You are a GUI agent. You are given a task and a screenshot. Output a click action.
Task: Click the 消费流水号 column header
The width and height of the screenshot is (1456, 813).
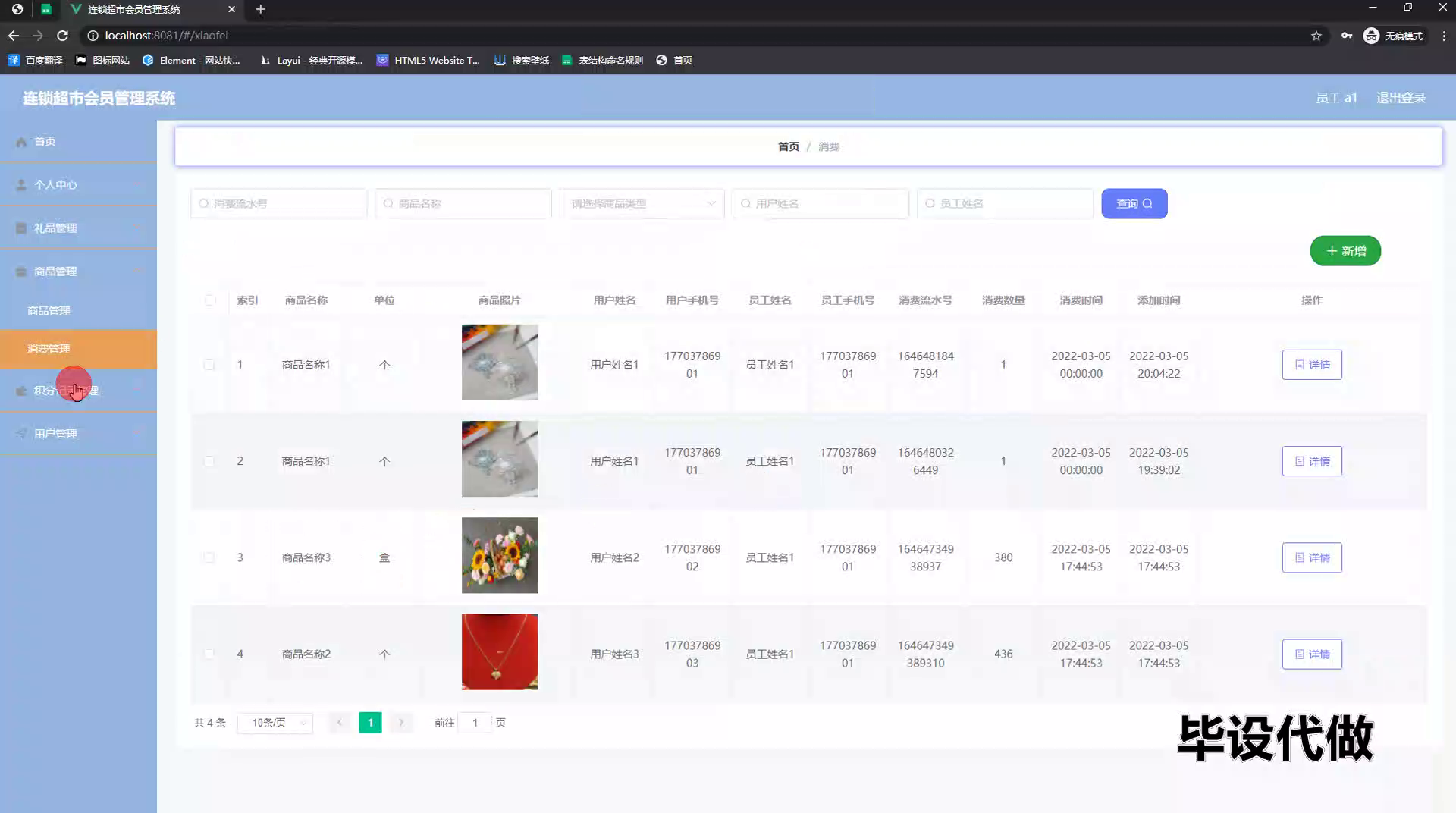(x=925, y=300)
